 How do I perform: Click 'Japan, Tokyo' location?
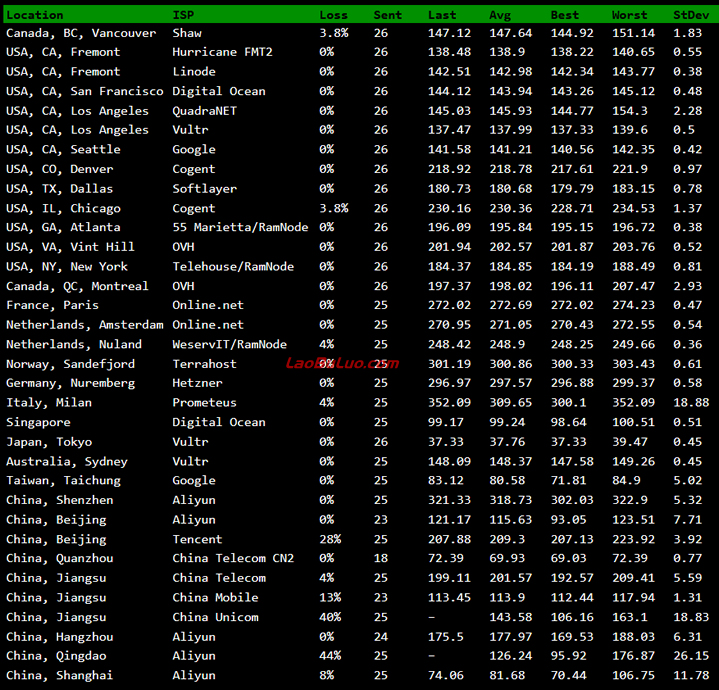(x=49, y=442)
